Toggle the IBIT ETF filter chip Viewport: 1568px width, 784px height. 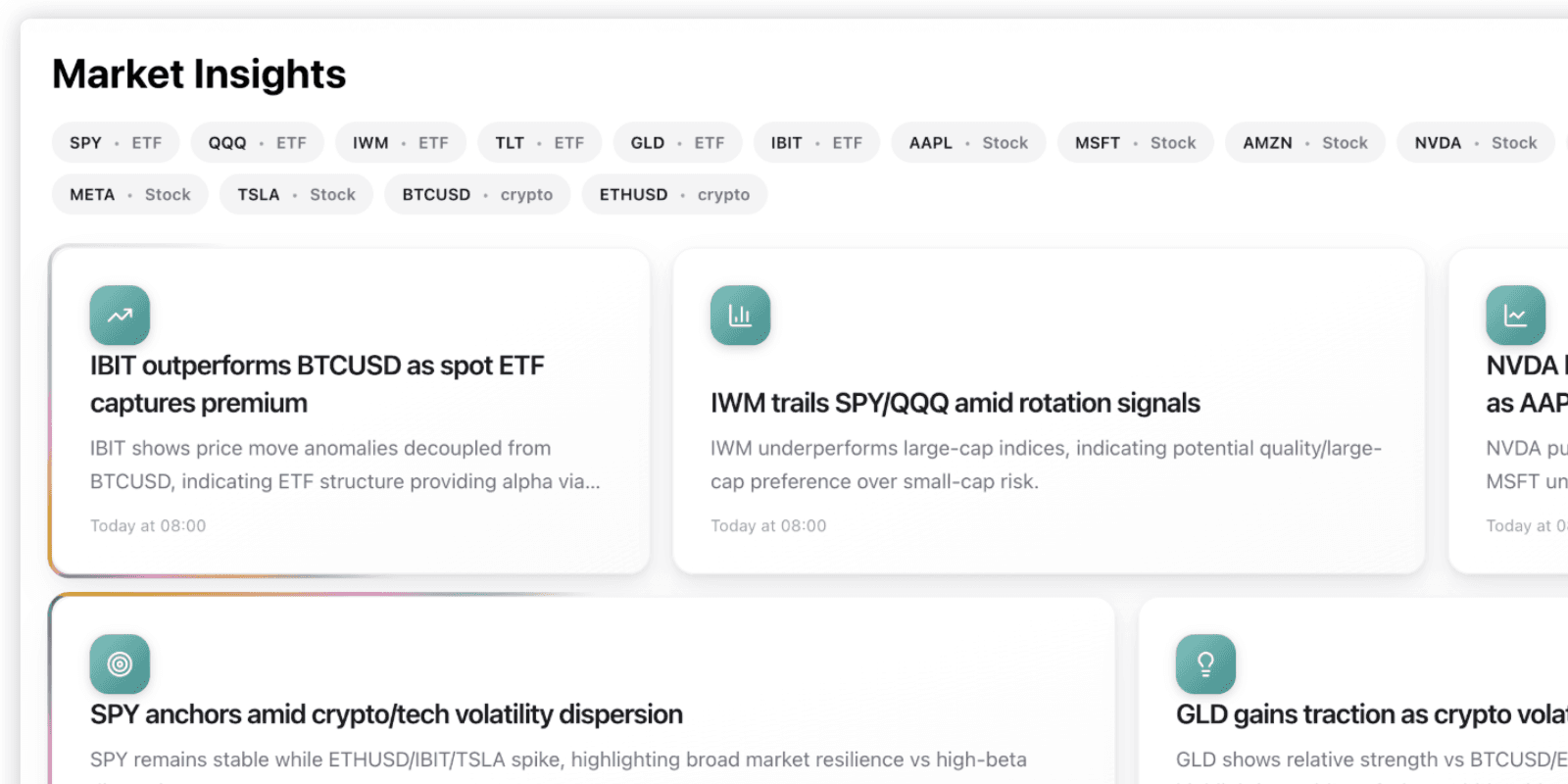click(x=816, y=142)
